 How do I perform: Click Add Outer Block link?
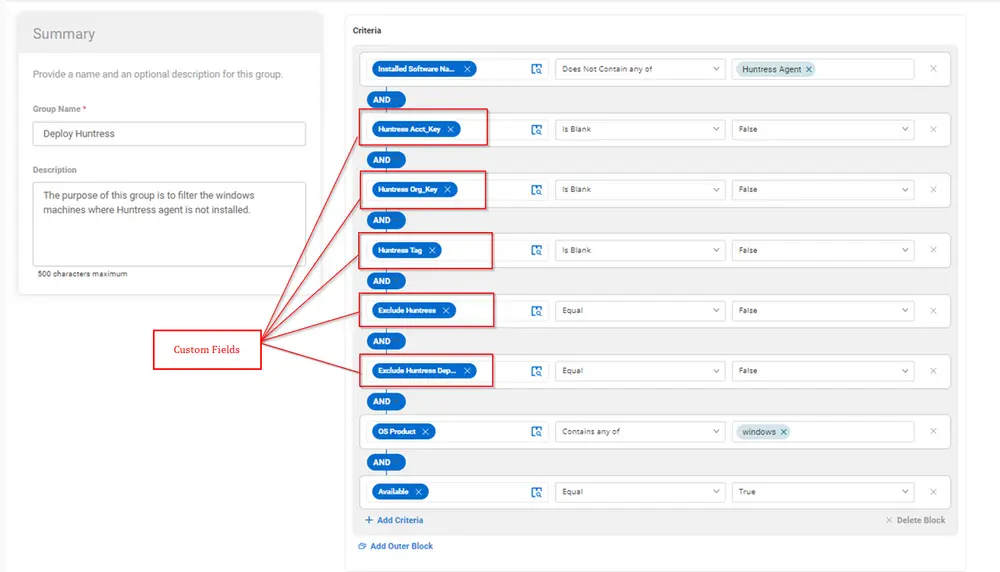(x=395, y=546)
